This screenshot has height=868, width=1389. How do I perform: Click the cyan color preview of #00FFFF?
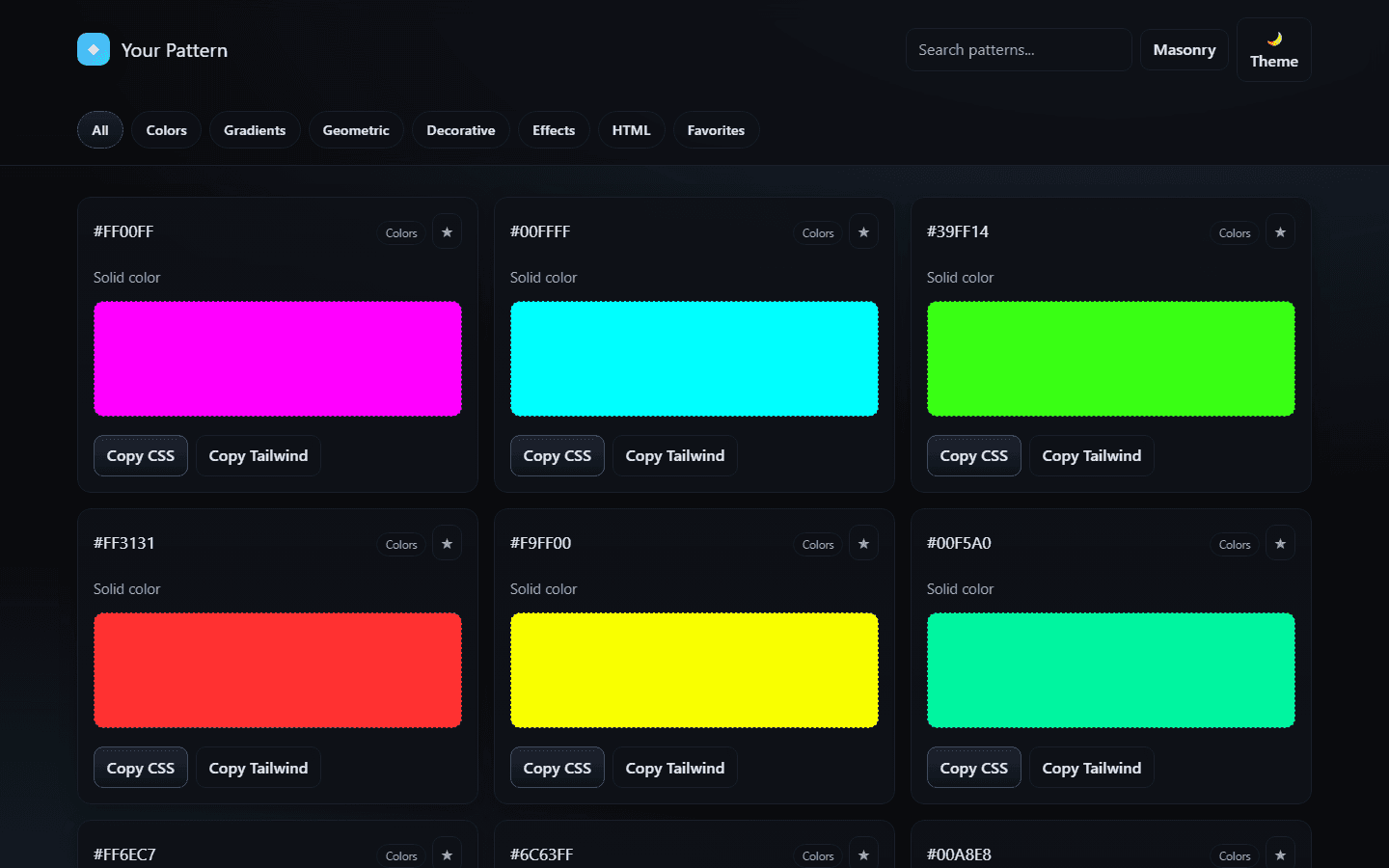point(694,358)
